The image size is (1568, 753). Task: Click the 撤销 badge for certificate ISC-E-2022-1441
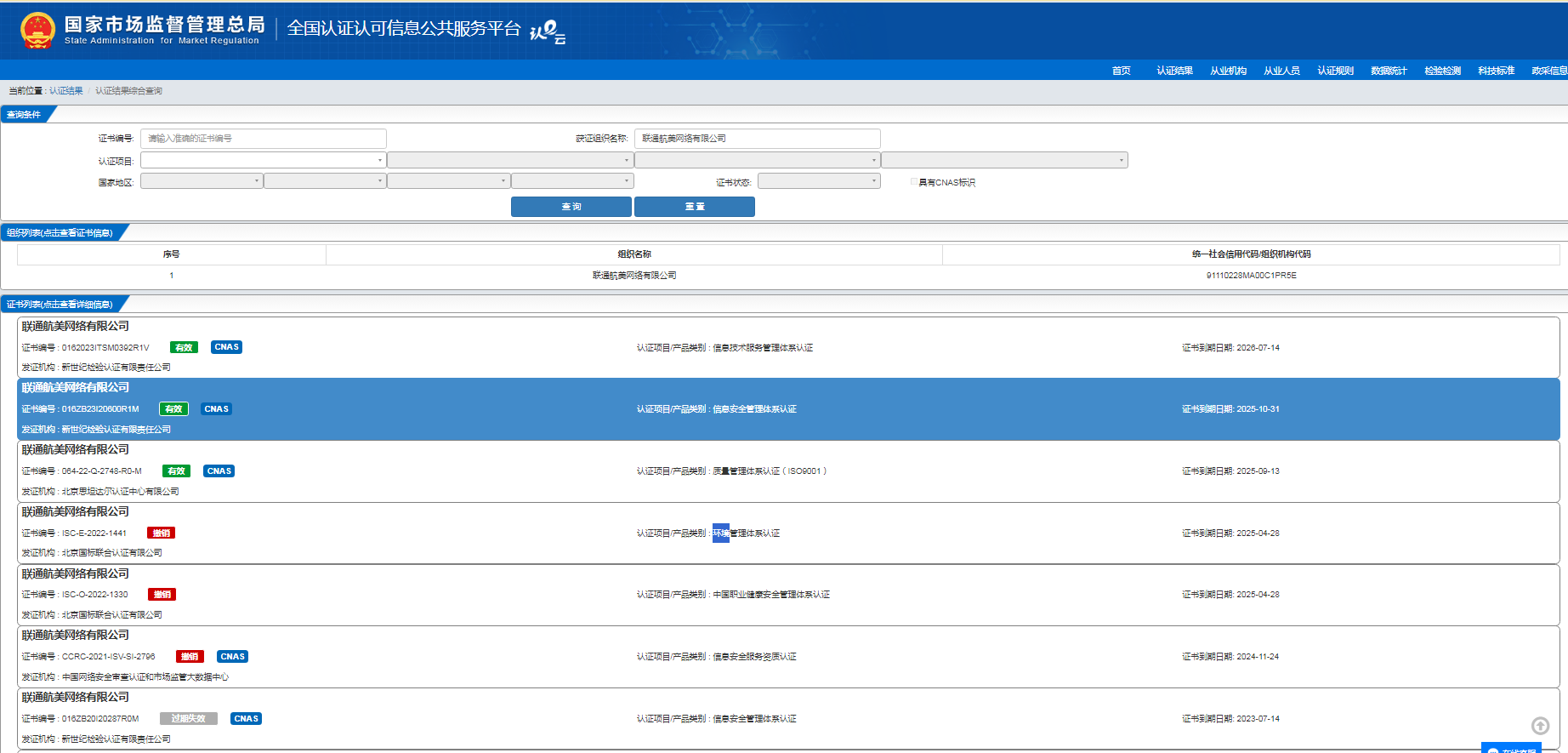pyautogui.click(x=162, y=533)
